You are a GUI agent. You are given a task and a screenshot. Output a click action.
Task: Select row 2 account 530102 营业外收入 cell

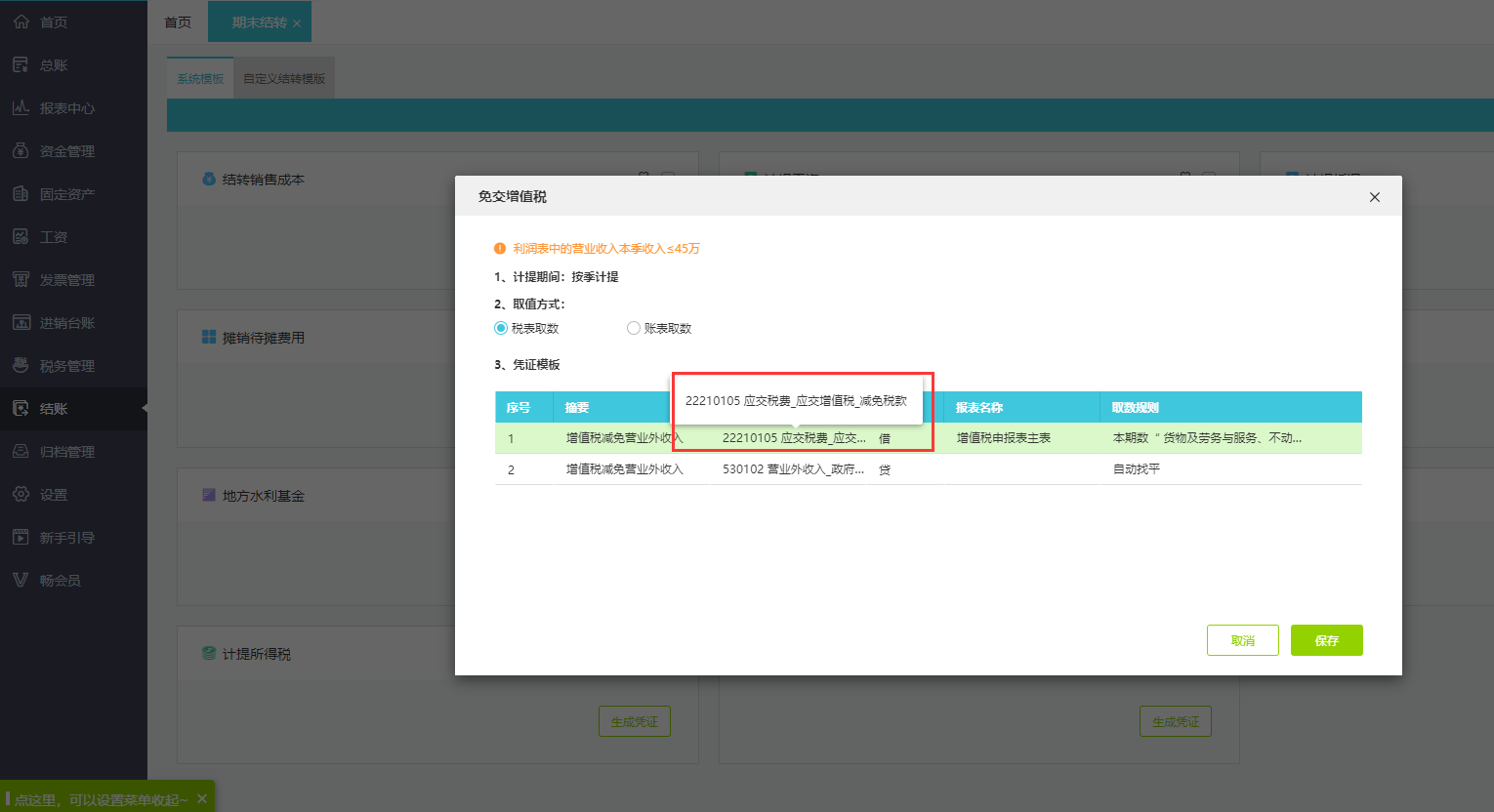[793, 469]
